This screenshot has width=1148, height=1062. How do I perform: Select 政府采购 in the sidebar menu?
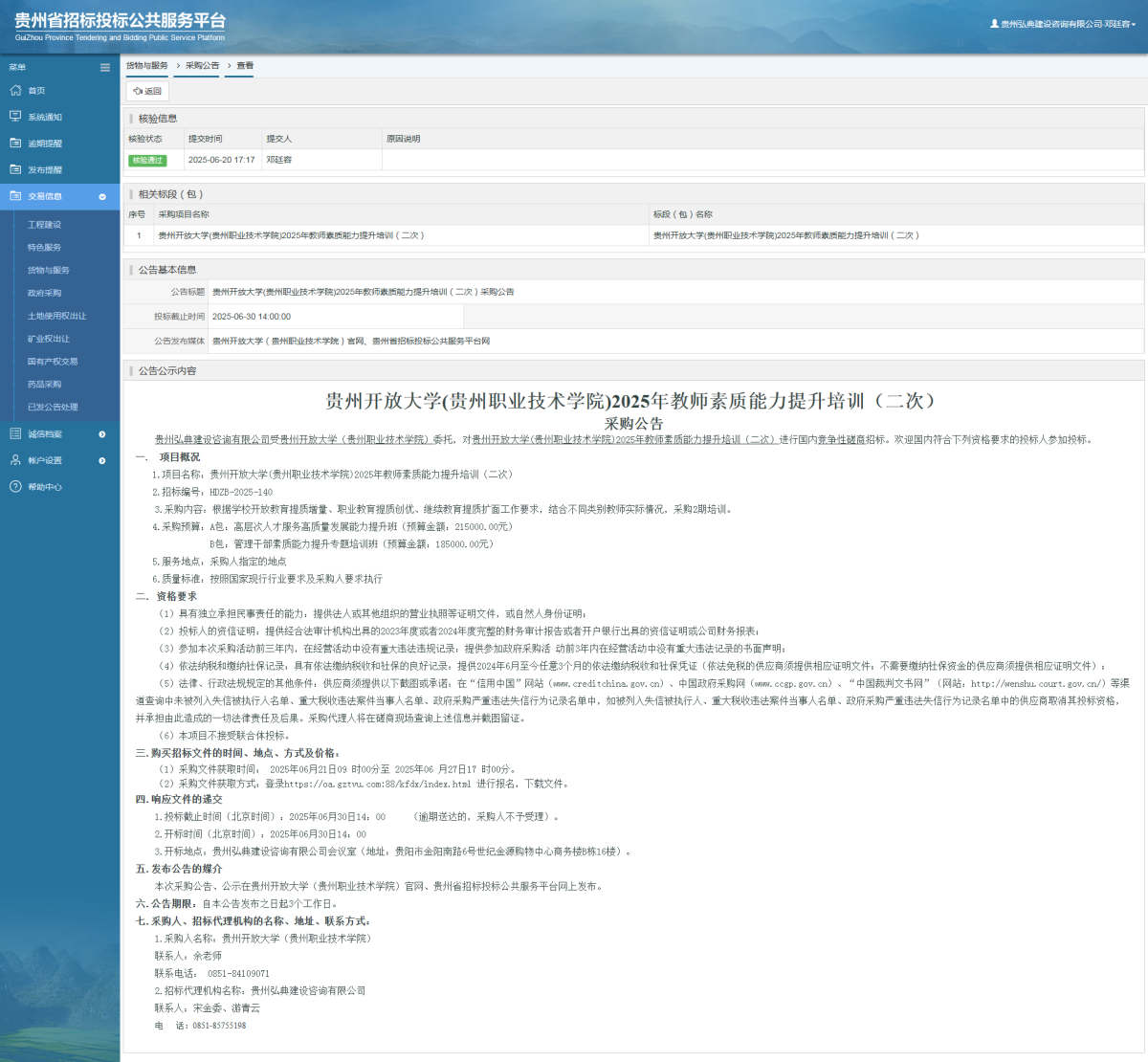(x=44, y=293)
